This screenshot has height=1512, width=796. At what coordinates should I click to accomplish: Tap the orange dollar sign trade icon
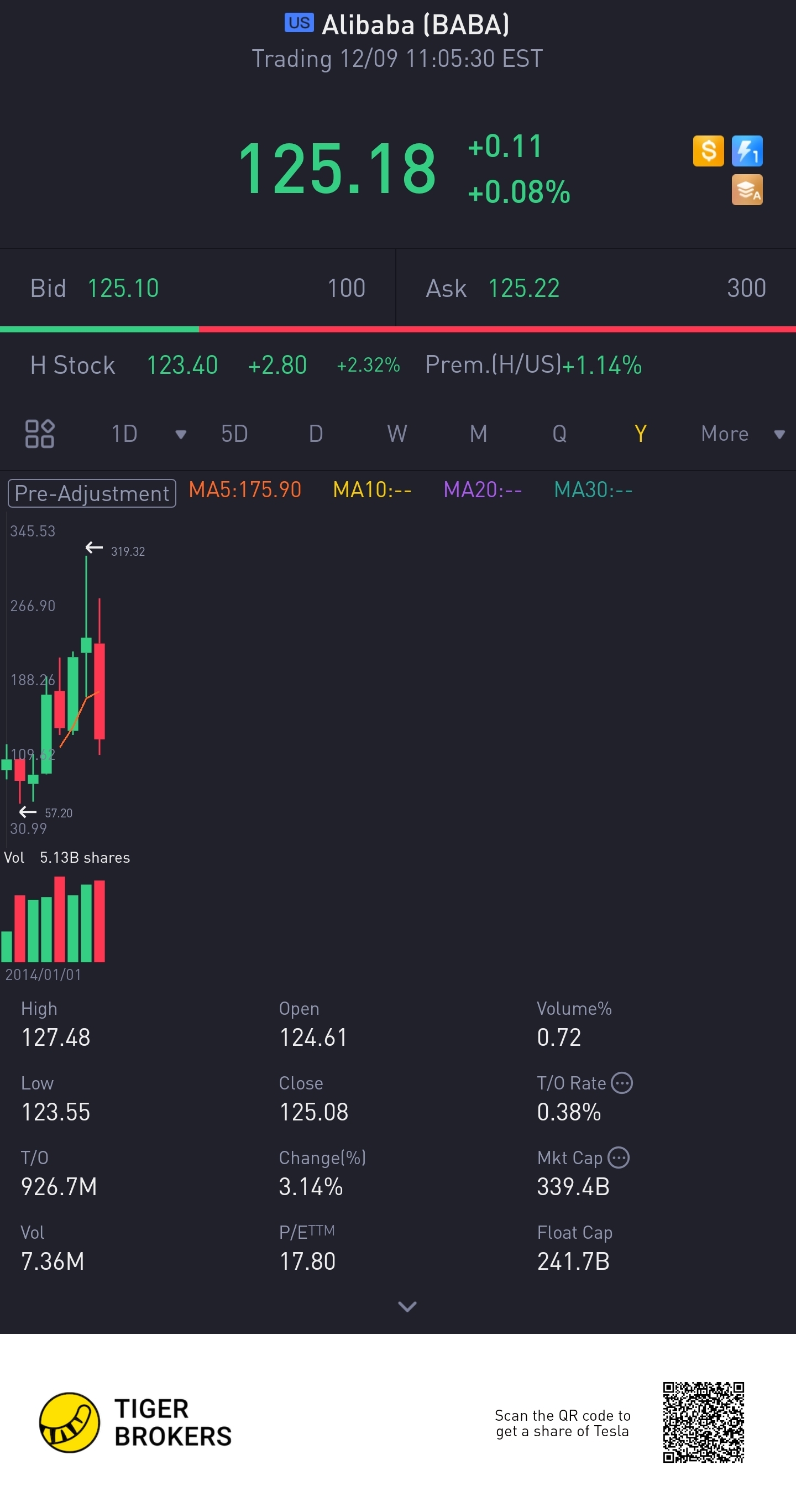[x=708, y=151]
